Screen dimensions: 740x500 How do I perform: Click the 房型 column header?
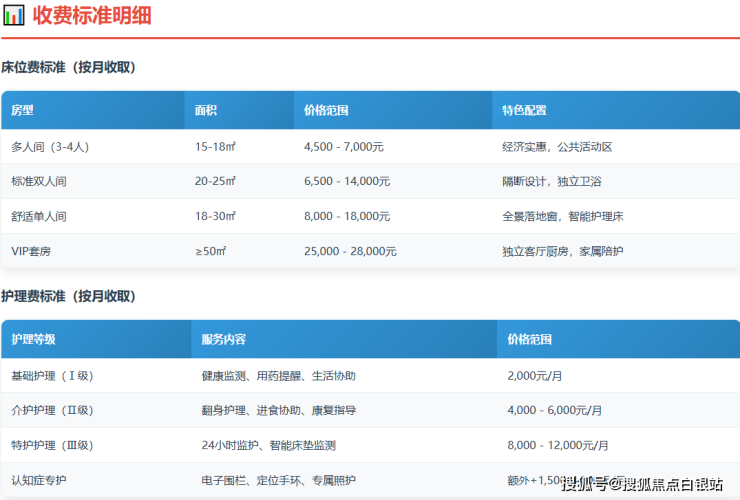[x=22, y=110]
